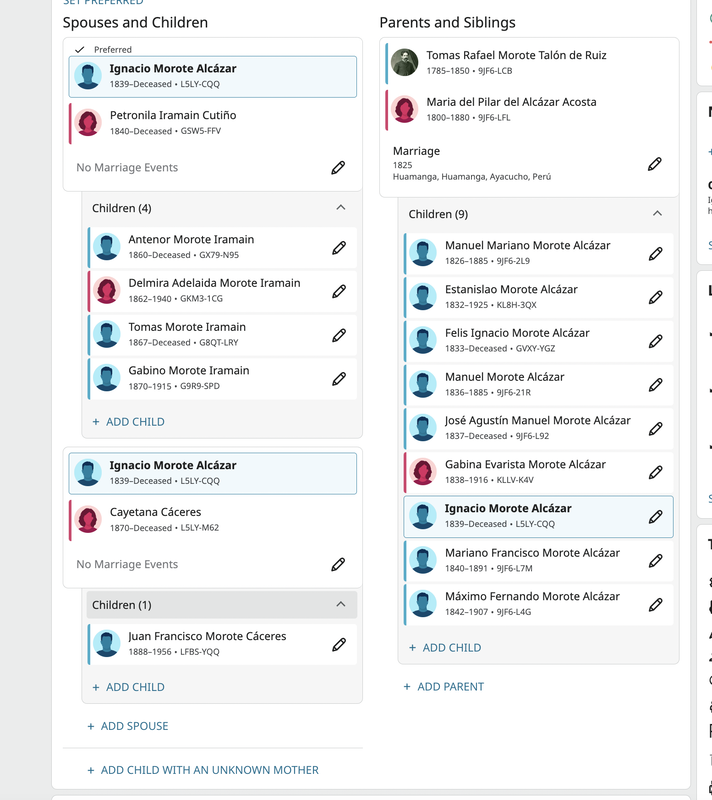Screen dimensions: 712x800
Task: Click the Preferred checkmark
Action: [x=80, y=49]
